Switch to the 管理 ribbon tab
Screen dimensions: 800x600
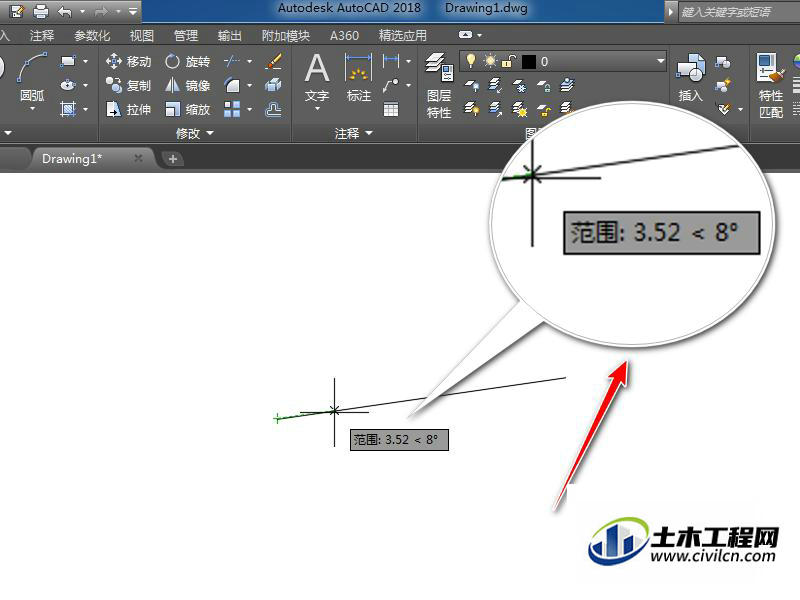tap(186, 36)
